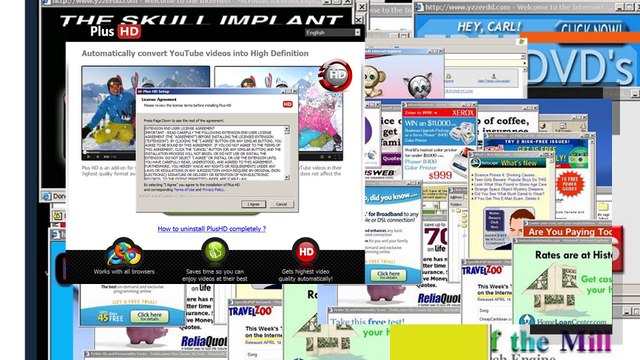
Task: Click the yellow folder icon behind the power guides ad
Action: point(603,206)
